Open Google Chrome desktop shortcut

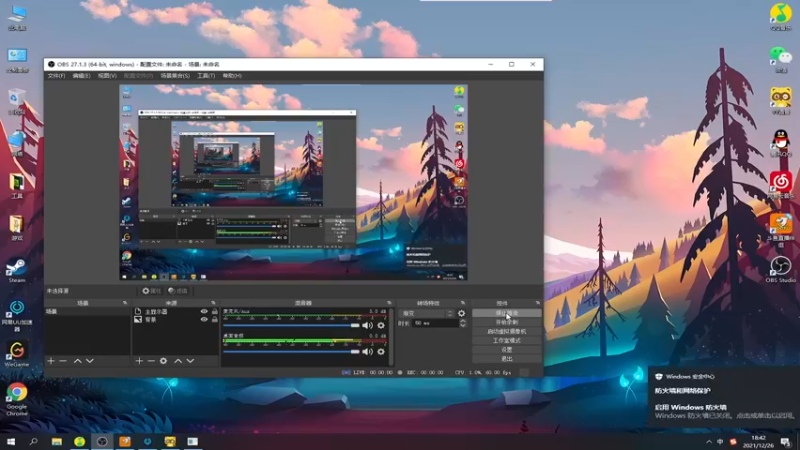coord(16,399)
